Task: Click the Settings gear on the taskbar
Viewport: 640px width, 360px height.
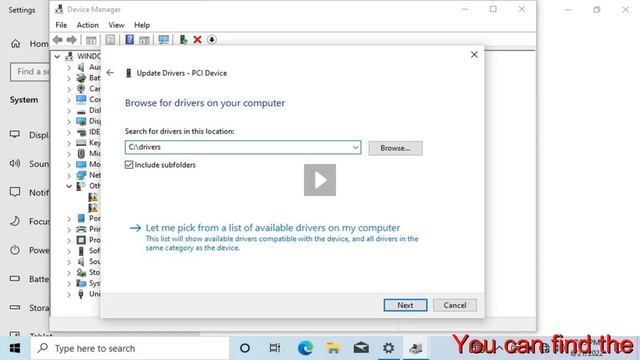Action: pos(389,348)
